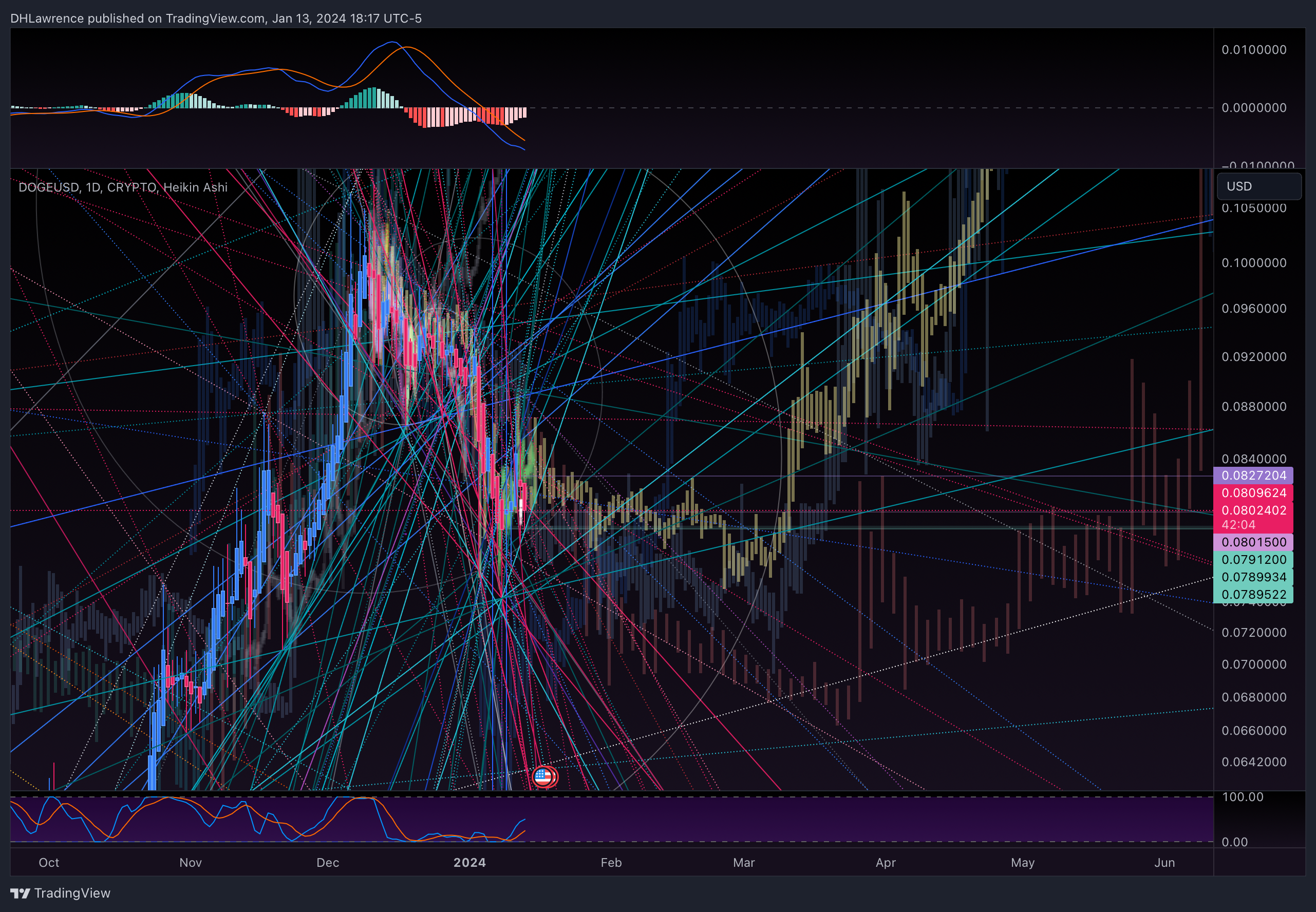Click the 0.0642000 price axis tick
The width and height of the screenshot is (1316, 912).
click(1254, 762)
